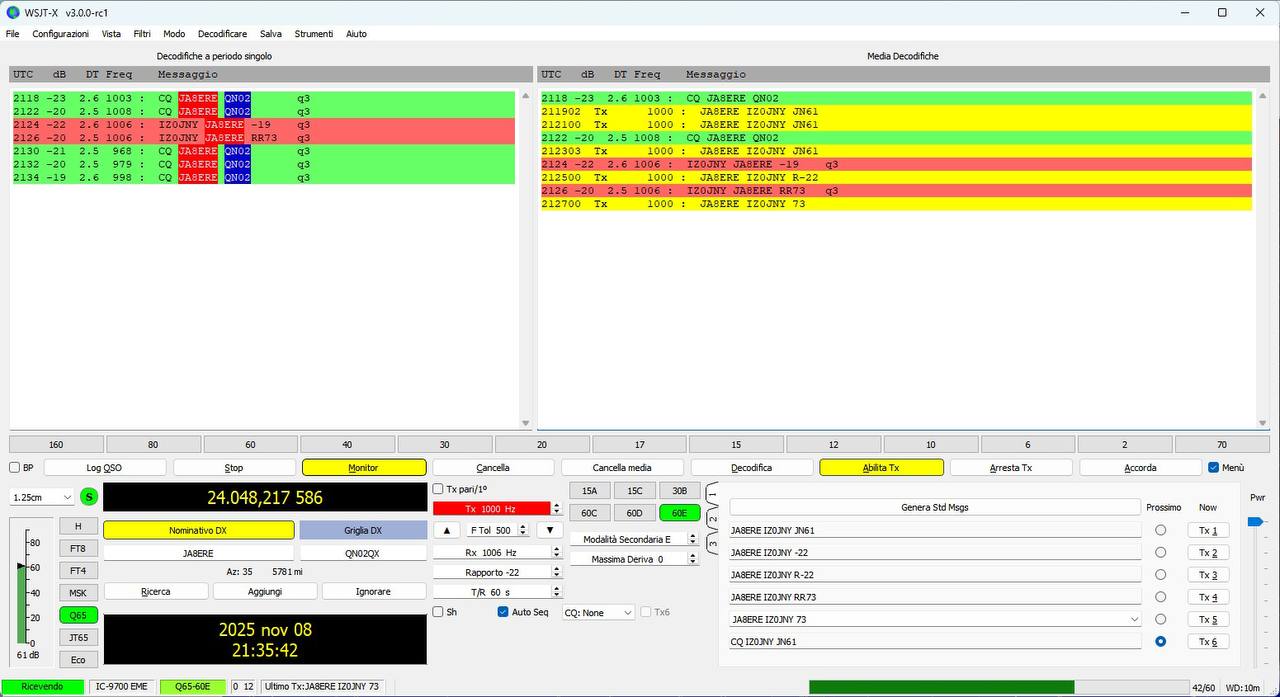Select the JT65 mode
The image size is (1280, 697).
(x=78, y=637)
